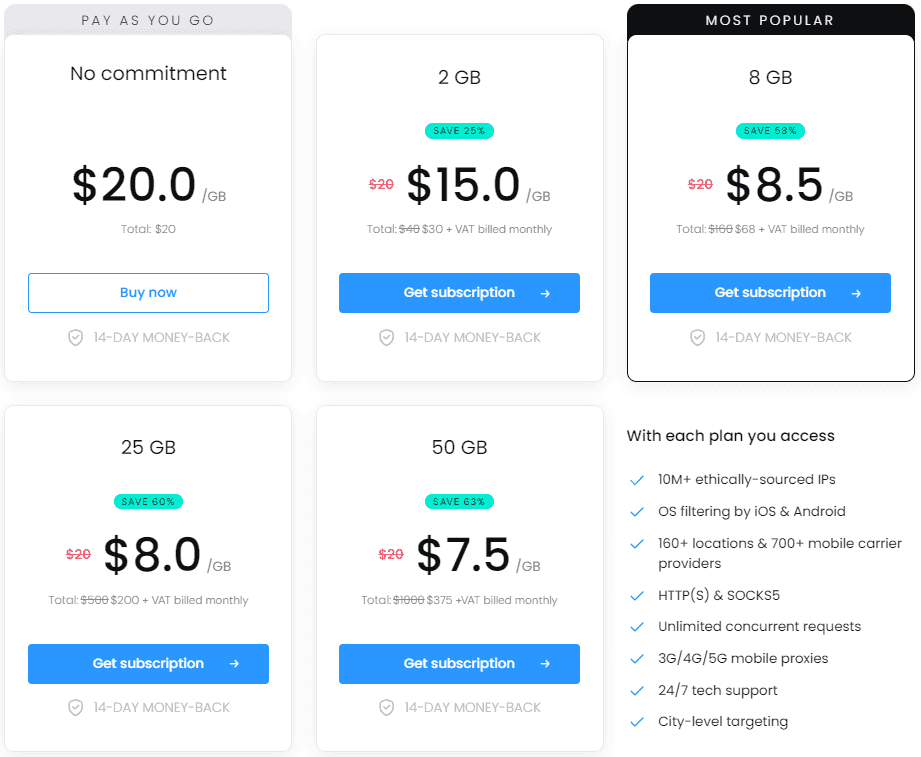Click checkmark beside 24/7 tech support
Viewport: 921px width, 757px height.
point(637,691)
